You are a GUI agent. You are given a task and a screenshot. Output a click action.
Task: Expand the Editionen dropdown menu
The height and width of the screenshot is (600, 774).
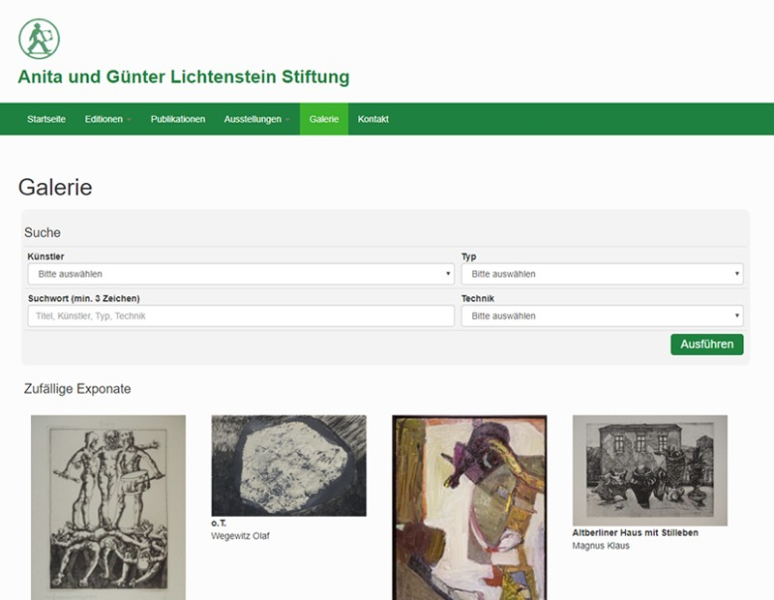pyautogui.click(x=108, y=119)
